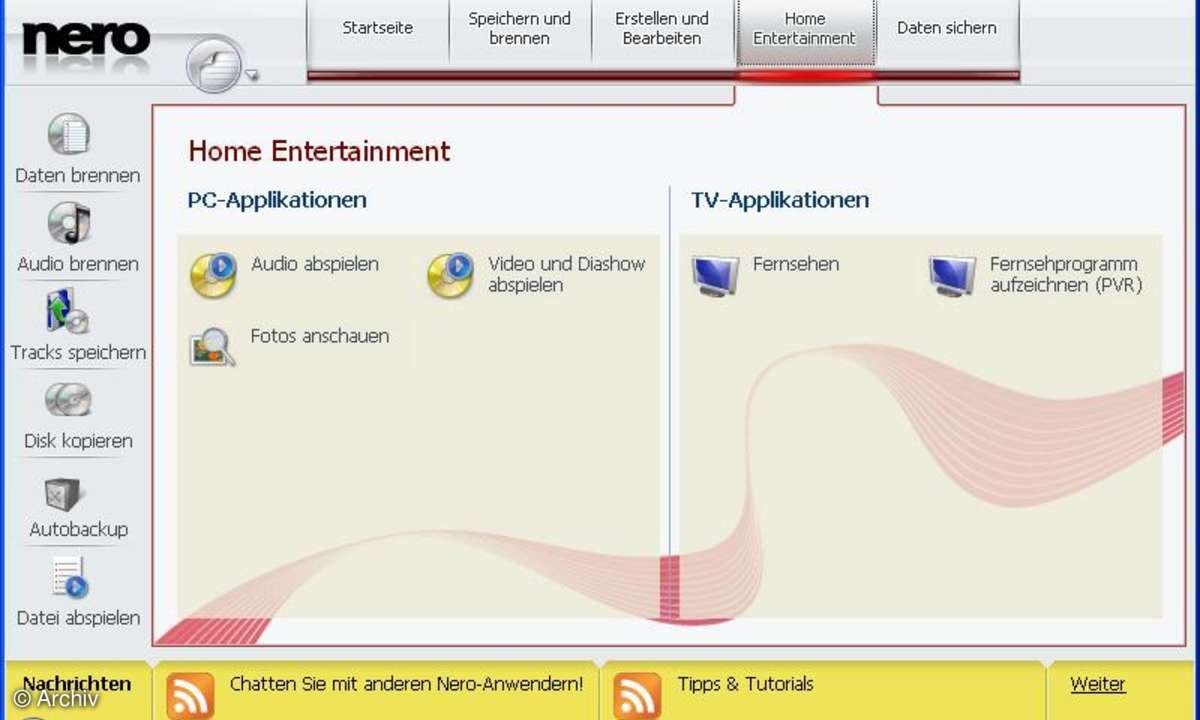Click the TV-Applikationen heading
Viewport: 1200px width, 720px height.
[780, 200]
